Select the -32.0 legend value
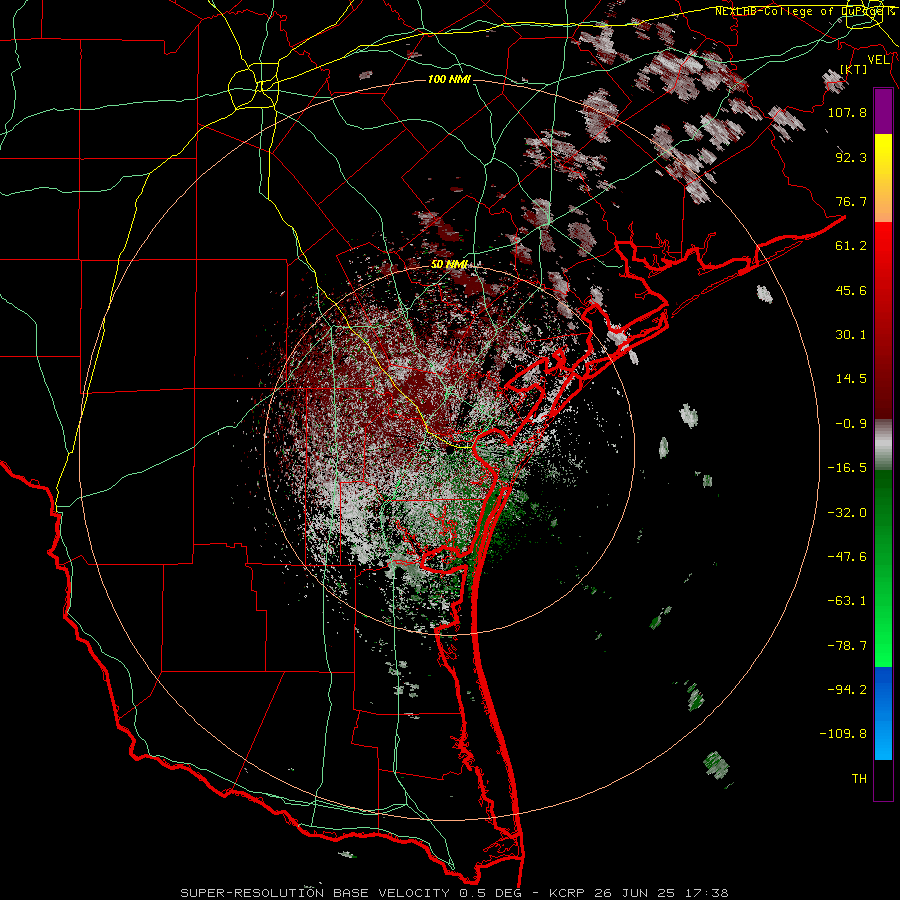The height and width of the screenshot is (900, 900). coord(847,513)
